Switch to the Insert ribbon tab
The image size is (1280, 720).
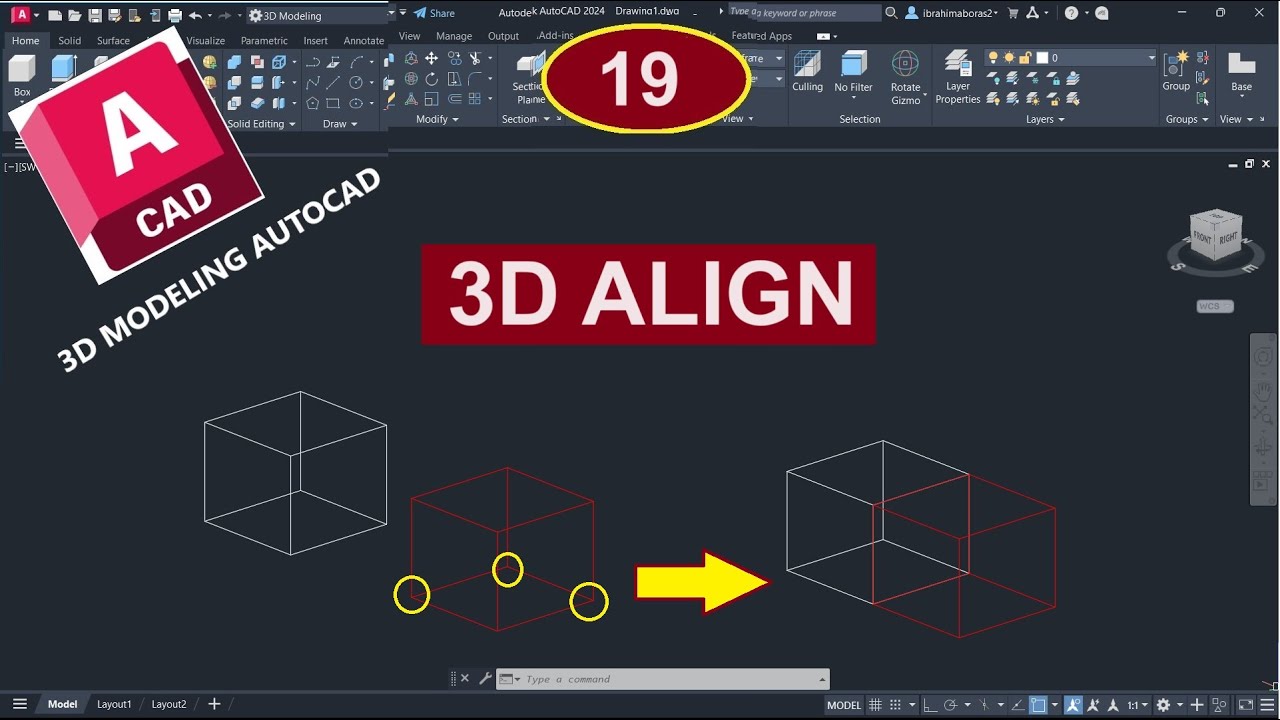(x=315, y=41)
